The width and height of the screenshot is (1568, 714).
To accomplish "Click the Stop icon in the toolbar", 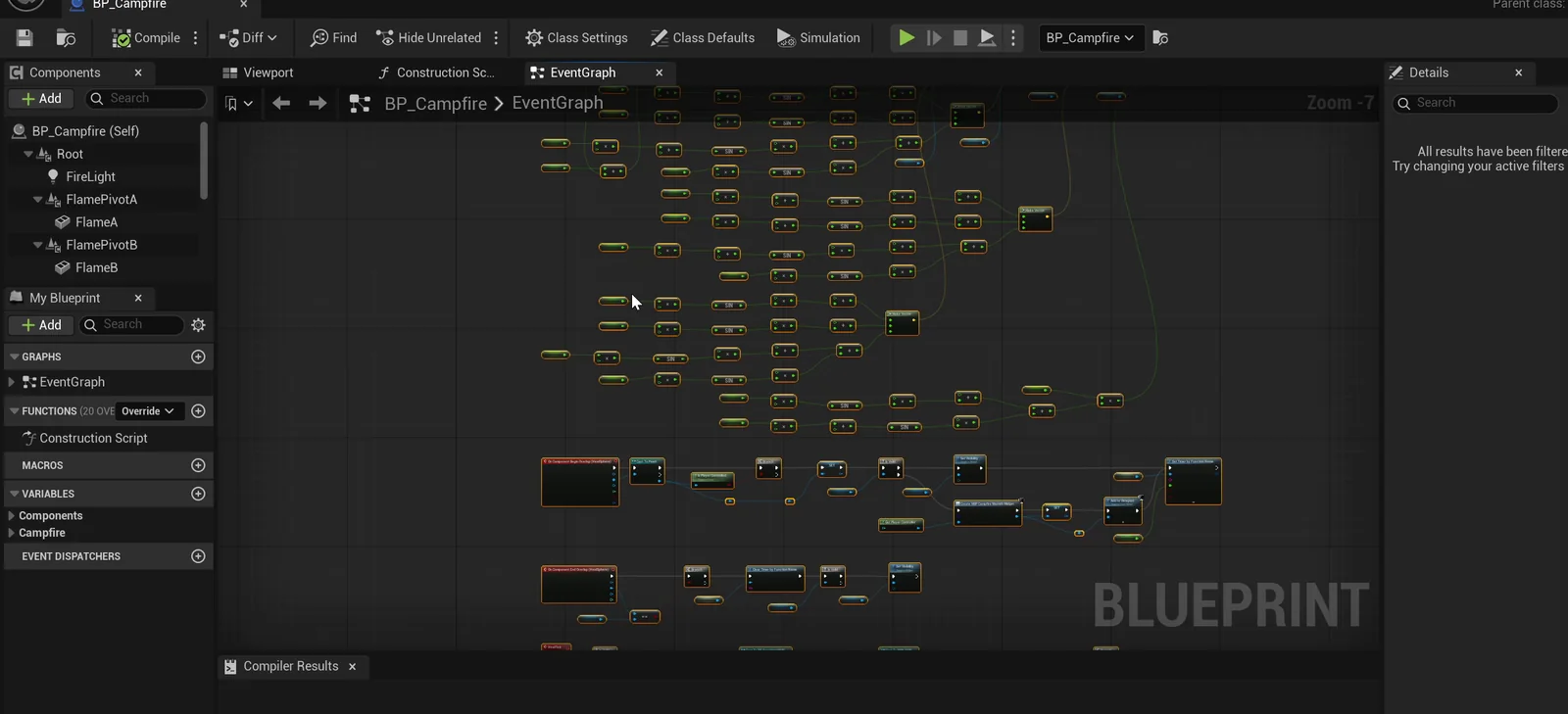I will pos(960,38).
